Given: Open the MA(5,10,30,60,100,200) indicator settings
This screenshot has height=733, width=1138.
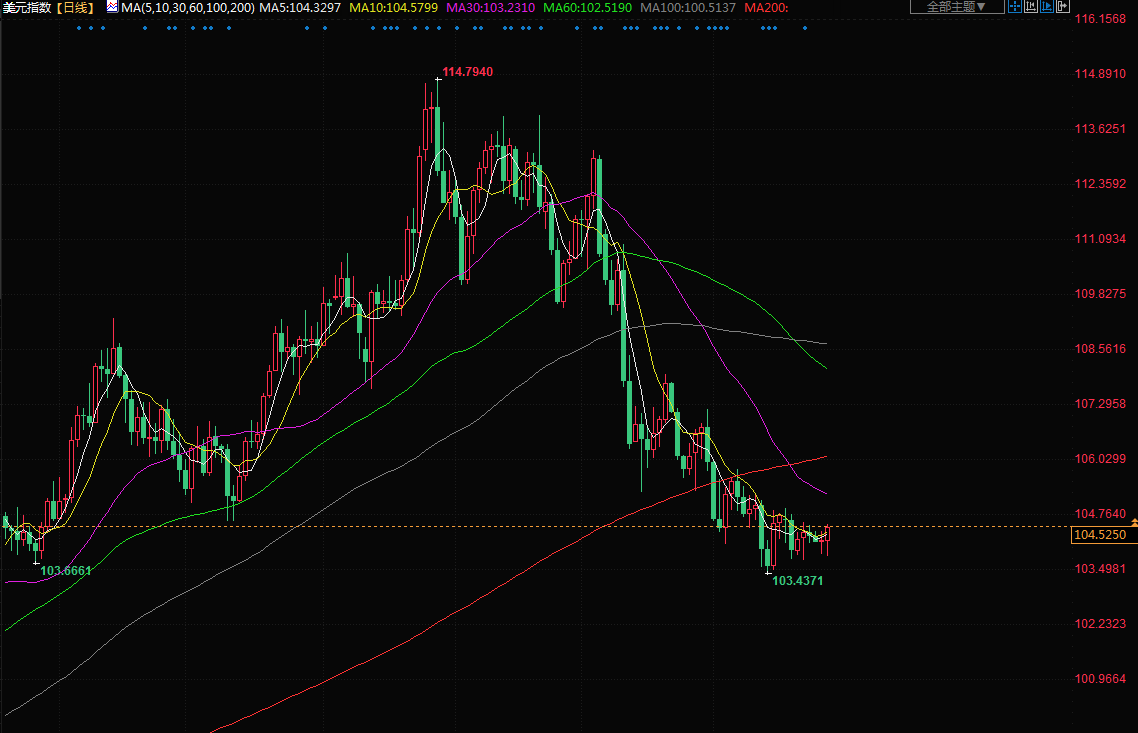Looking at the screenshot, I should (187, 8).
